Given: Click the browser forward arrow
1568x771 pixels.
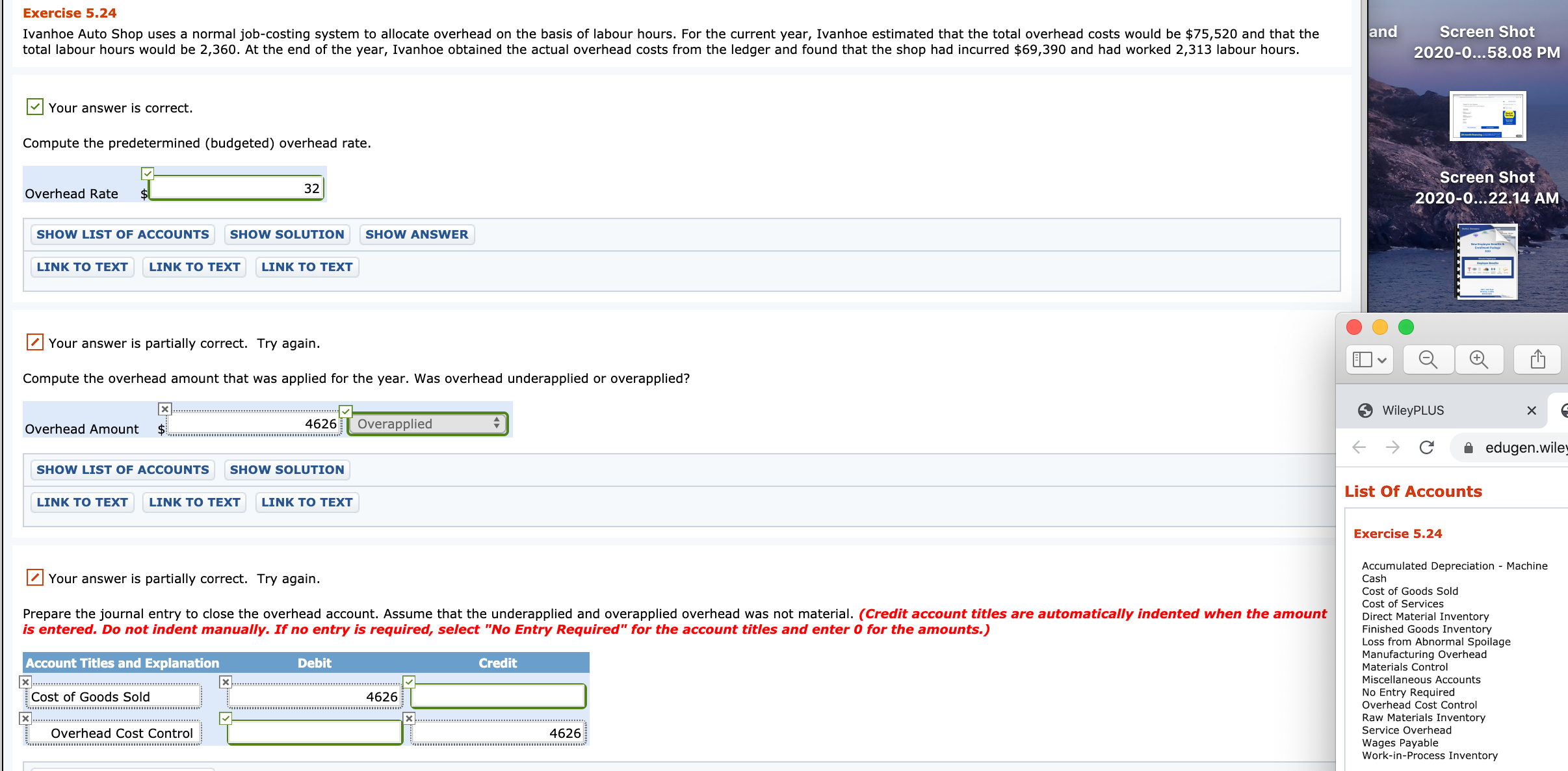Looking at the screenshot, I should (x=1392, y=447).
